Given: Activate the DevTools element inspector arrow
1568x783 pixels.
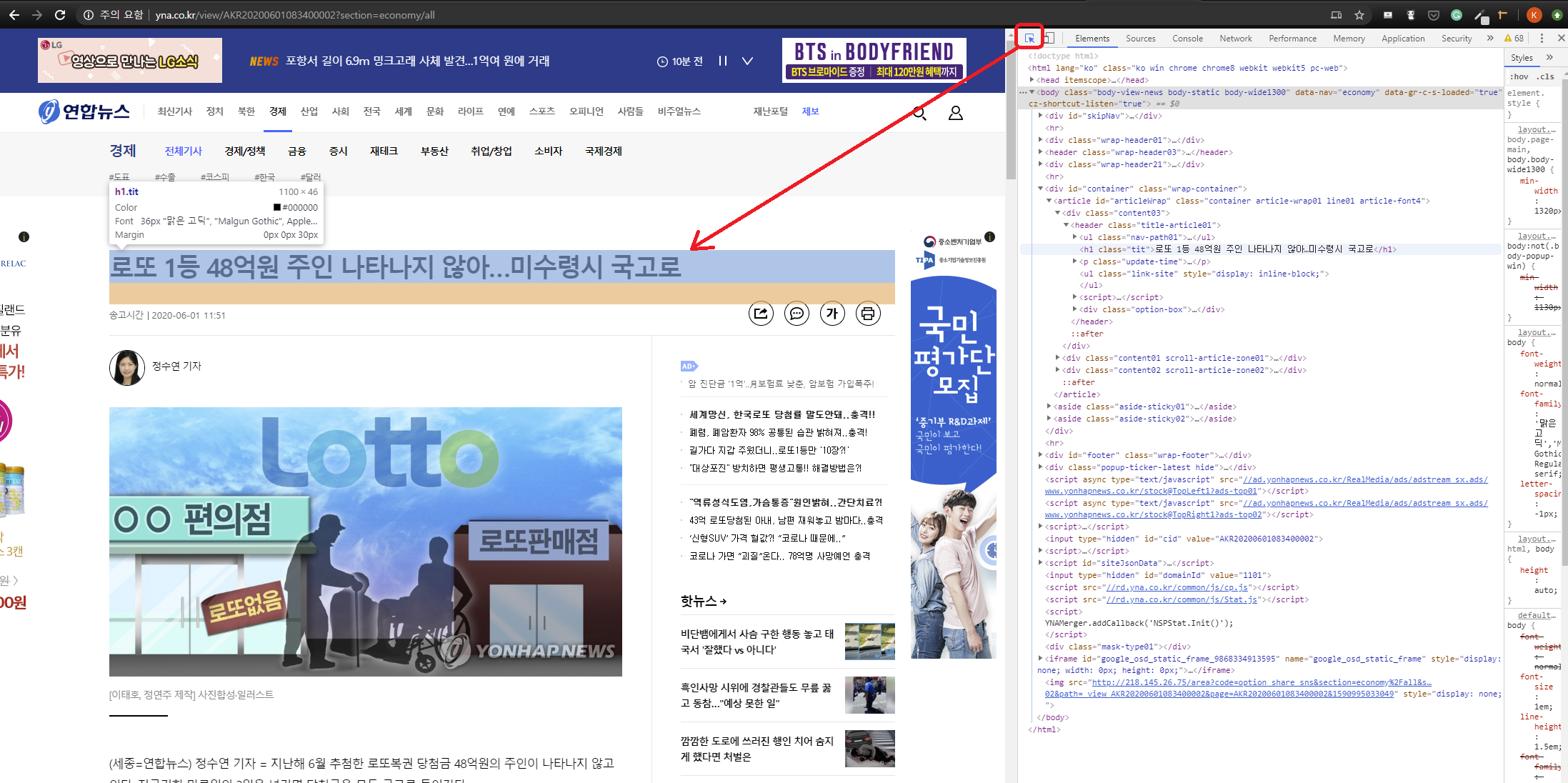Looking at the screenshot, I should click(1029, 38).
